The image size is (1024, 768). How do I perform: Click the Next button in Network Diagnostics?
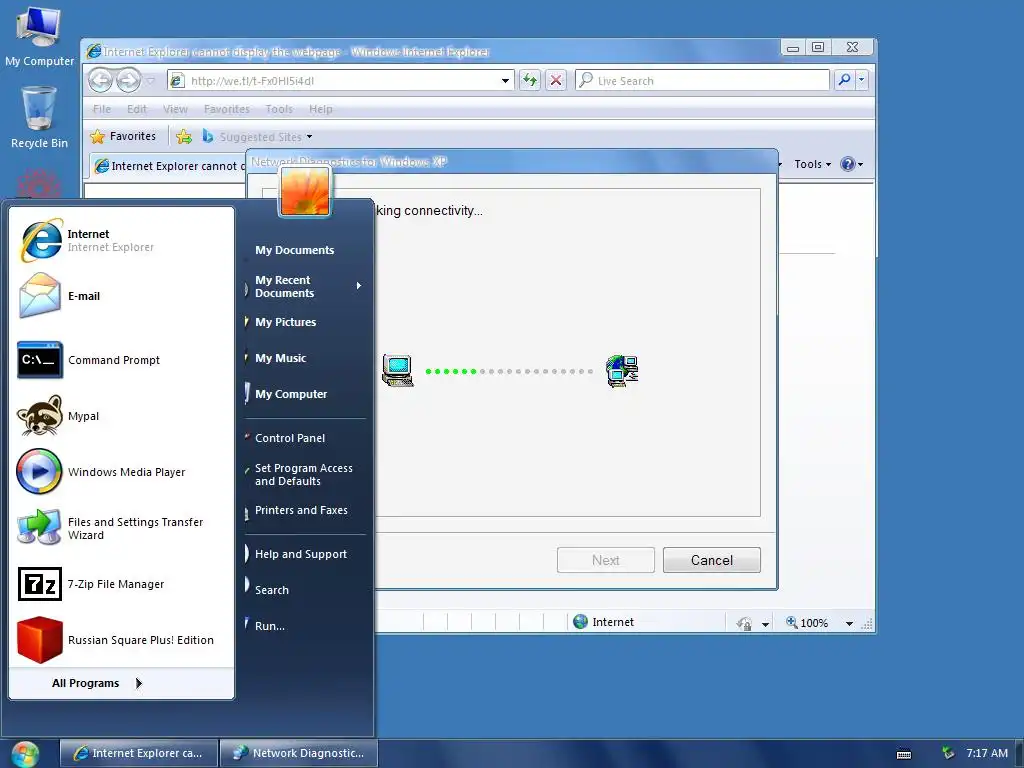click(605, 560)
